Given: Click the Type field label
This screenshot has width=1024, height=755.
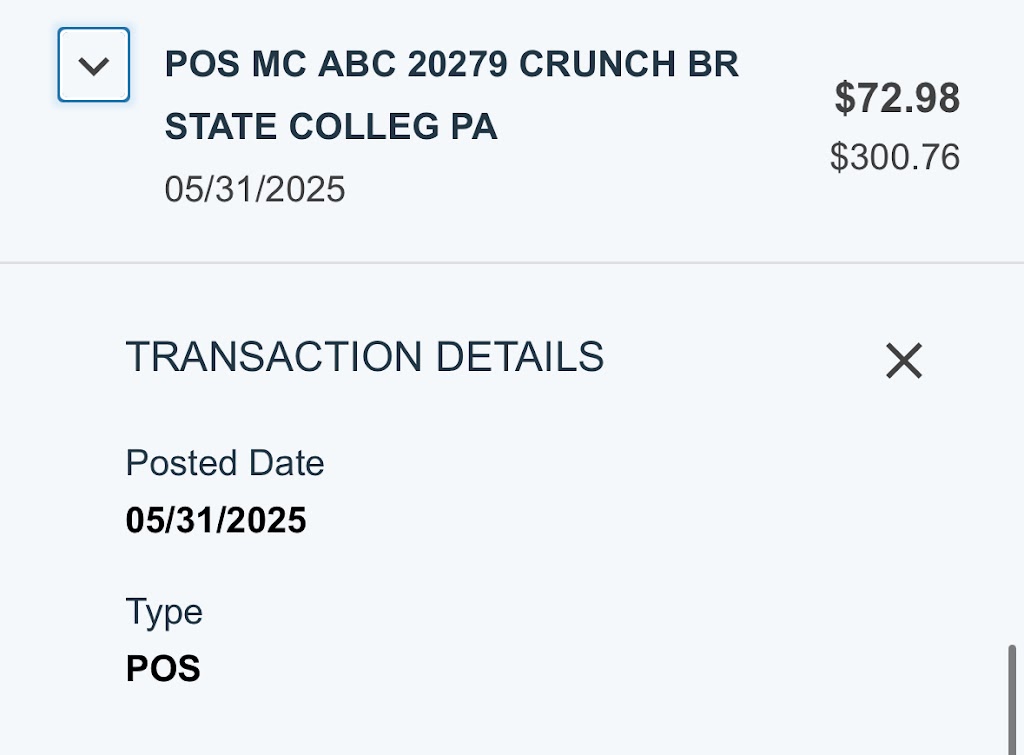Looking at the screenshot, I should pyautogui.click(x=164, y=611).
